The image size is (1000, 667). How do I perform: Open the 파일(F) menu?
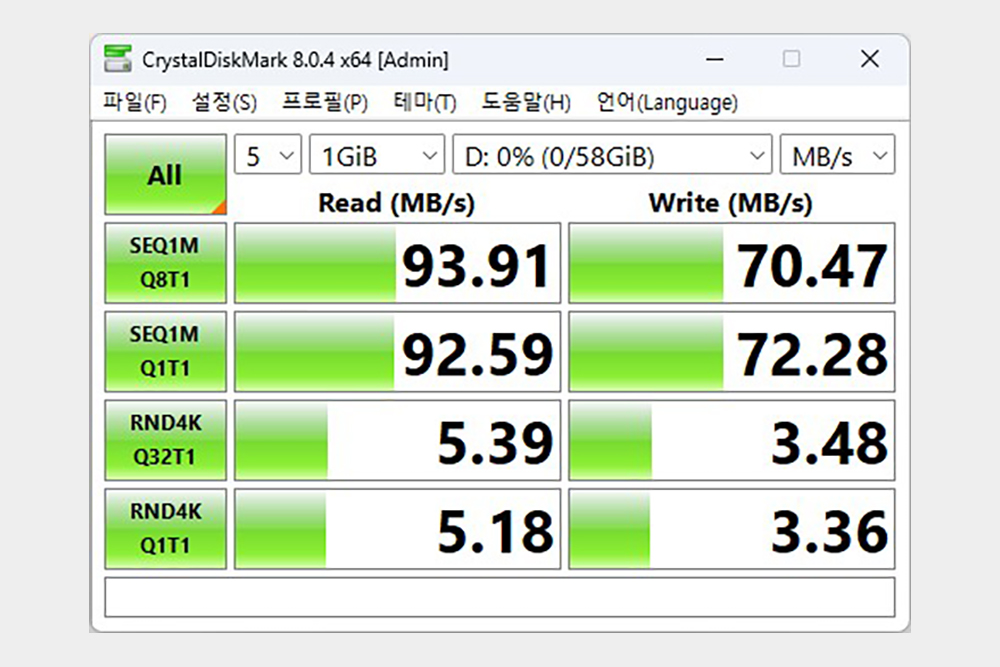point(135,102)
